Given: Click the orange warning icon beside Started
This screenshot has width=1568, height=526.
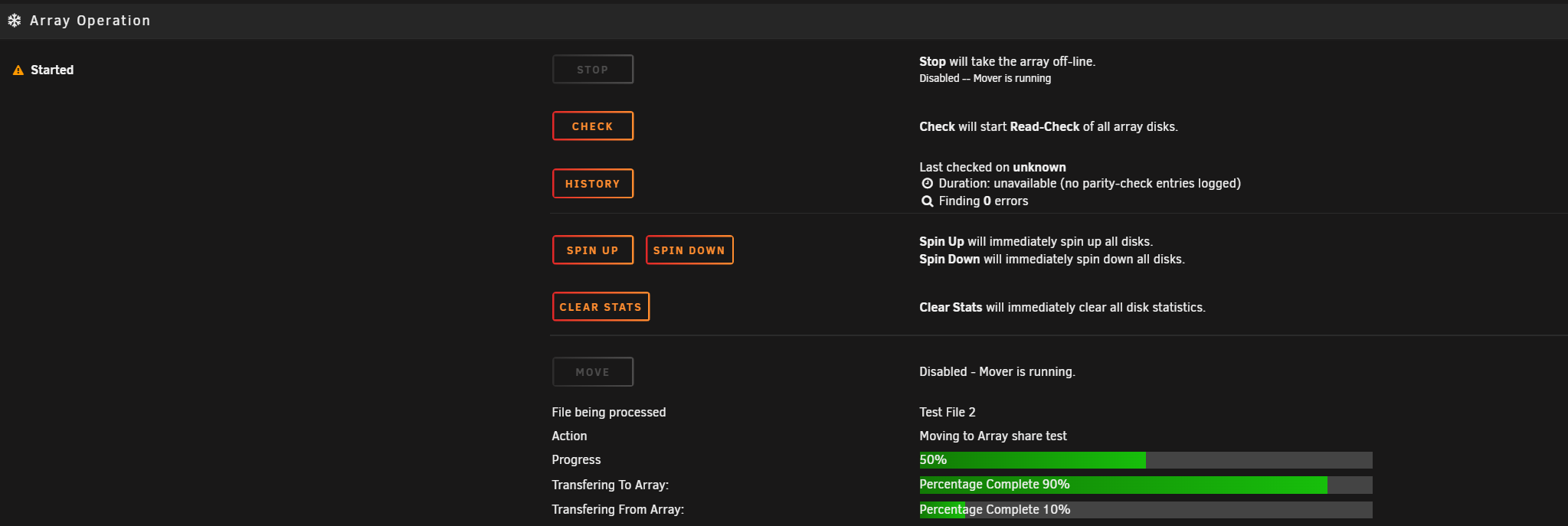Looking at the screenshot, I should point(18,70).
